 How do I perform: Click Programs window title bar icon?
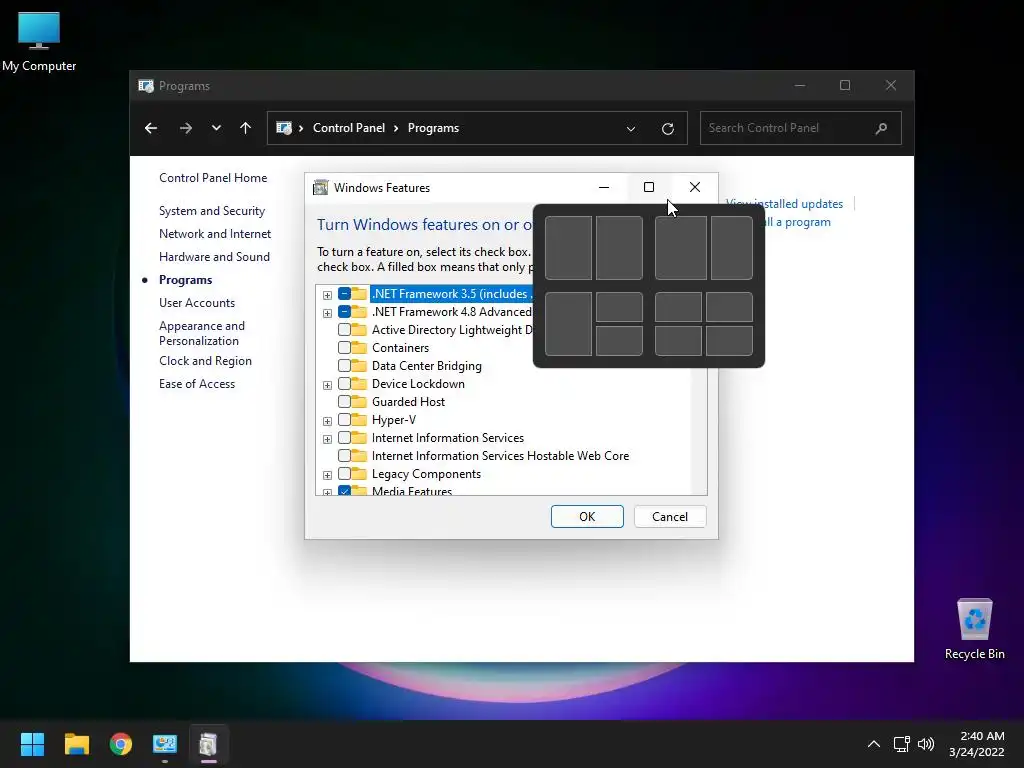coord(146,86)
